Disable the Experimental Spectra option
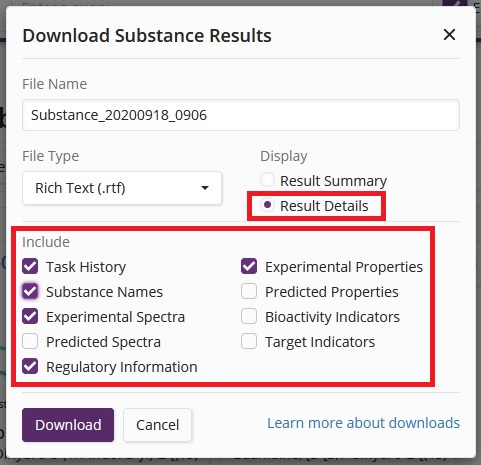This screenshot has width=481, height=465. click(x=30, y=316)
